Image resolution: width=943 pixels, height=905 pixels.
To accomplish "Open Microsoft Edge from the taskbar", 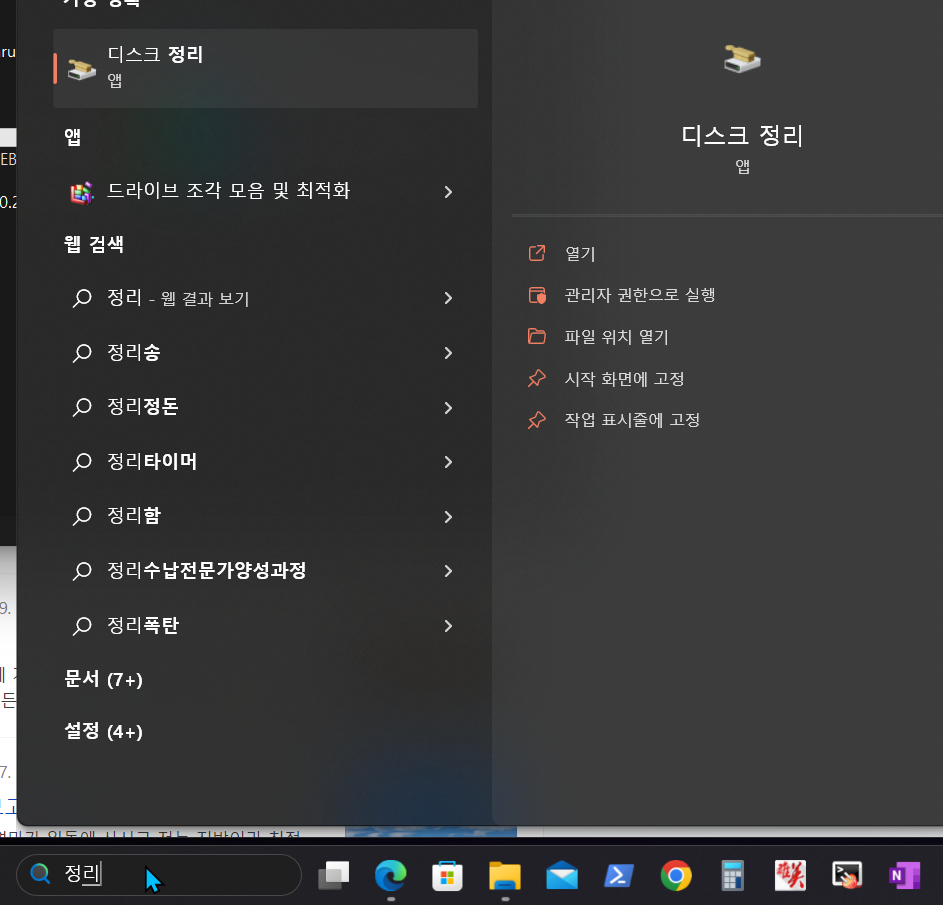I will coord(390,875).
